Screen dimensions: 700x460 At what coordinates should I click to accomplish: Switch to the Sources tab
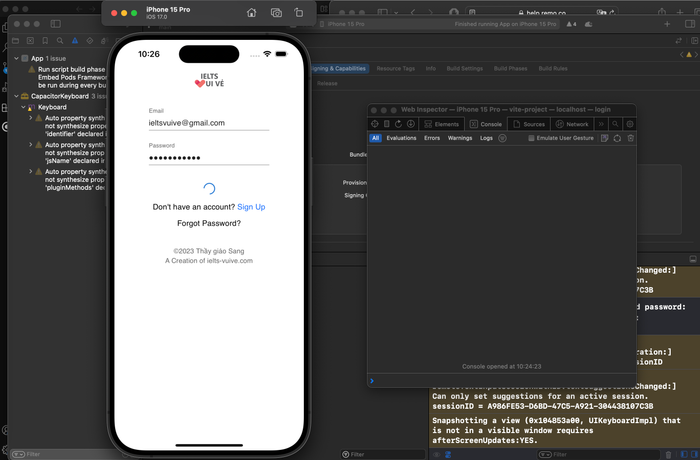pyautogui.click(x=529, y=124)
